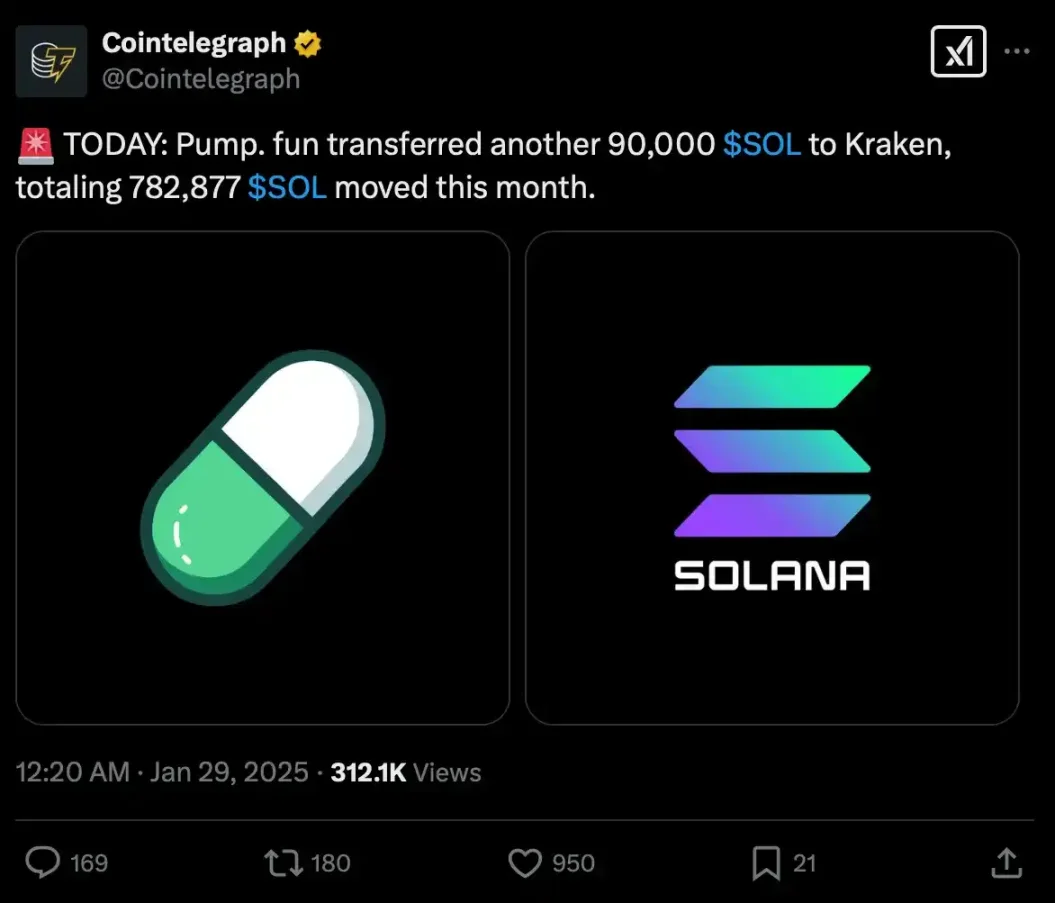Click the repost icon

[283, 862]
